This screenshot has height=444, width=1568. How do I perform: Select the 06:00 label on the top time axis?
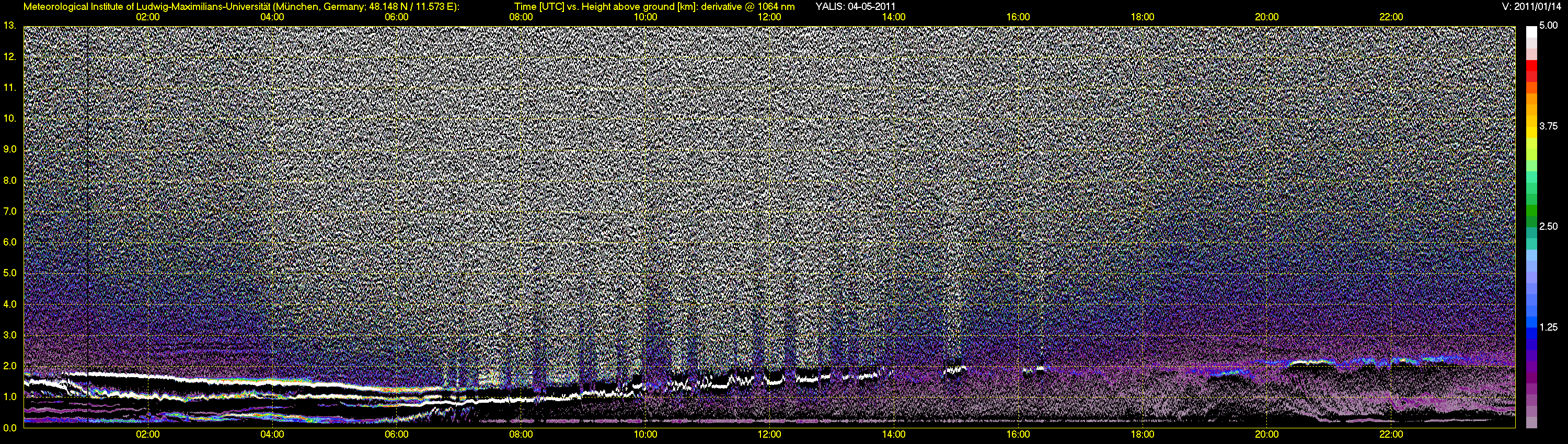(x=396, y=17)
